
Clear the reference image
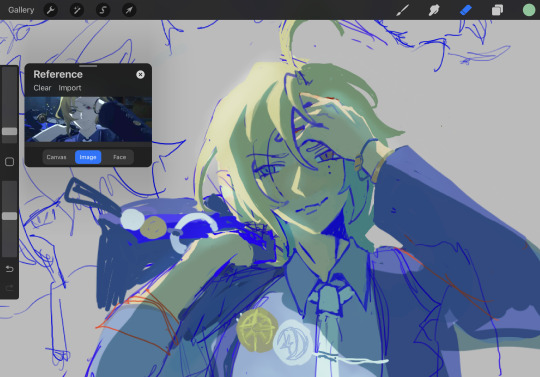pos(42,88)
